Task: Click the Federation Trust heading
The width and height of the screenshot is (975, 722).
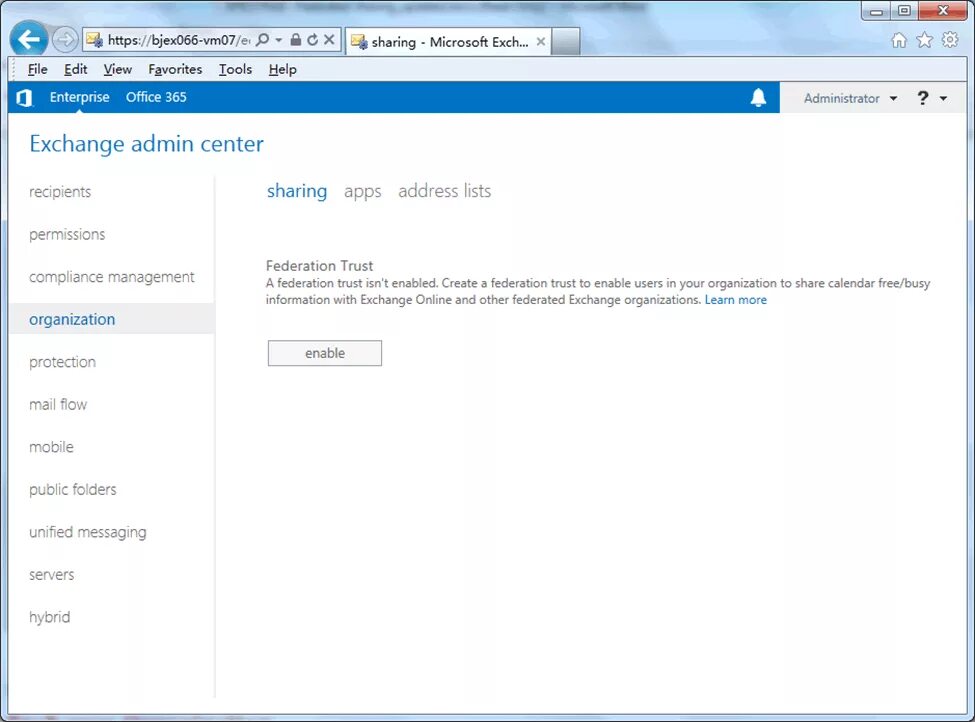Action: (x=320, y=266)
